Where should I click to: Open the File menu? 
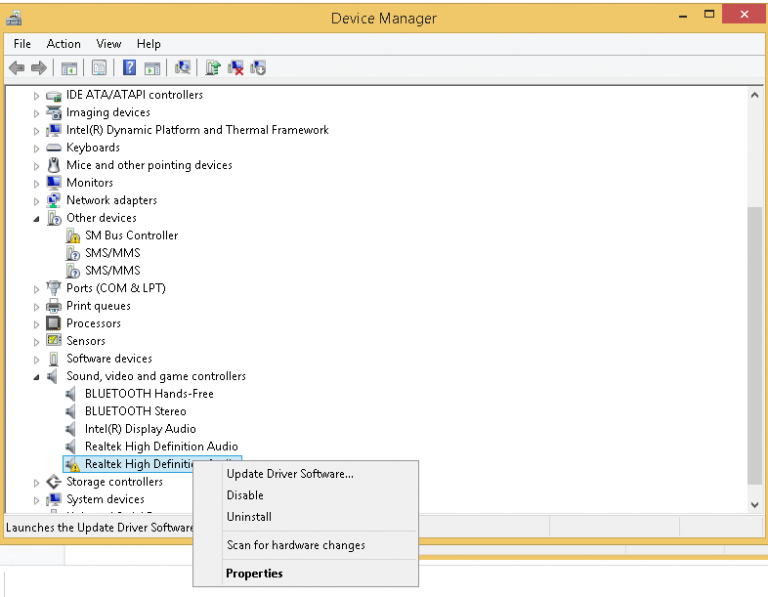coord(22,44)
